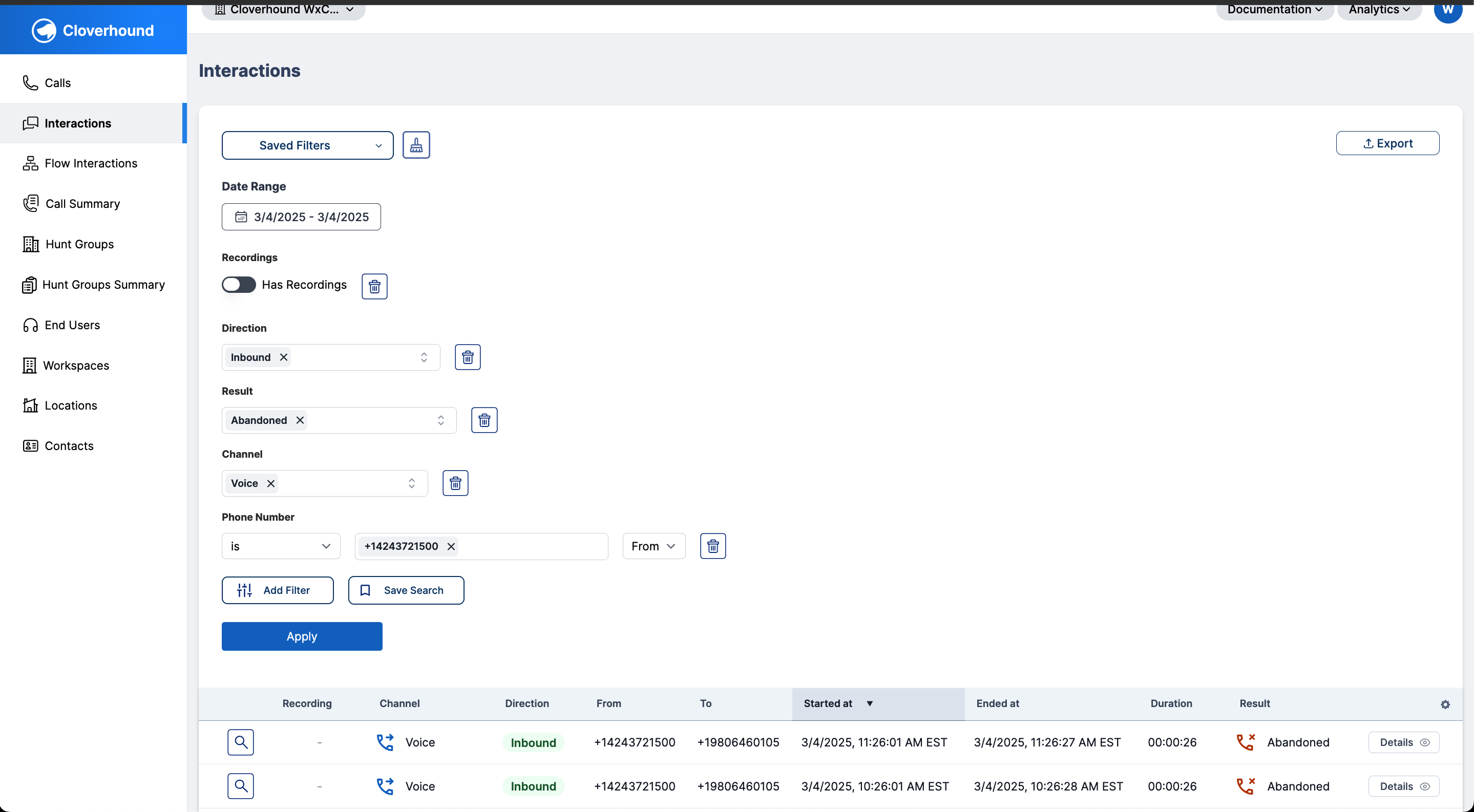Click magnifier icon on 11:26:01 AM row
Viewport: 1474px width, 812px height.
coord(241,742)
